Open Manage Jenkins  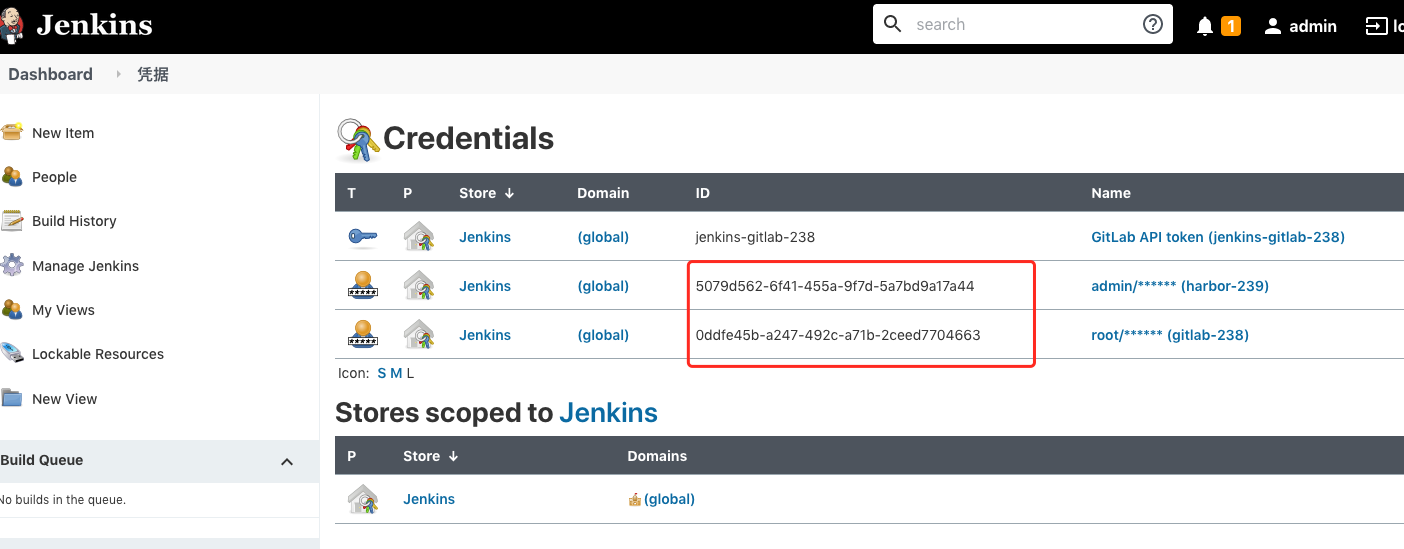click(x=85, y=266)
